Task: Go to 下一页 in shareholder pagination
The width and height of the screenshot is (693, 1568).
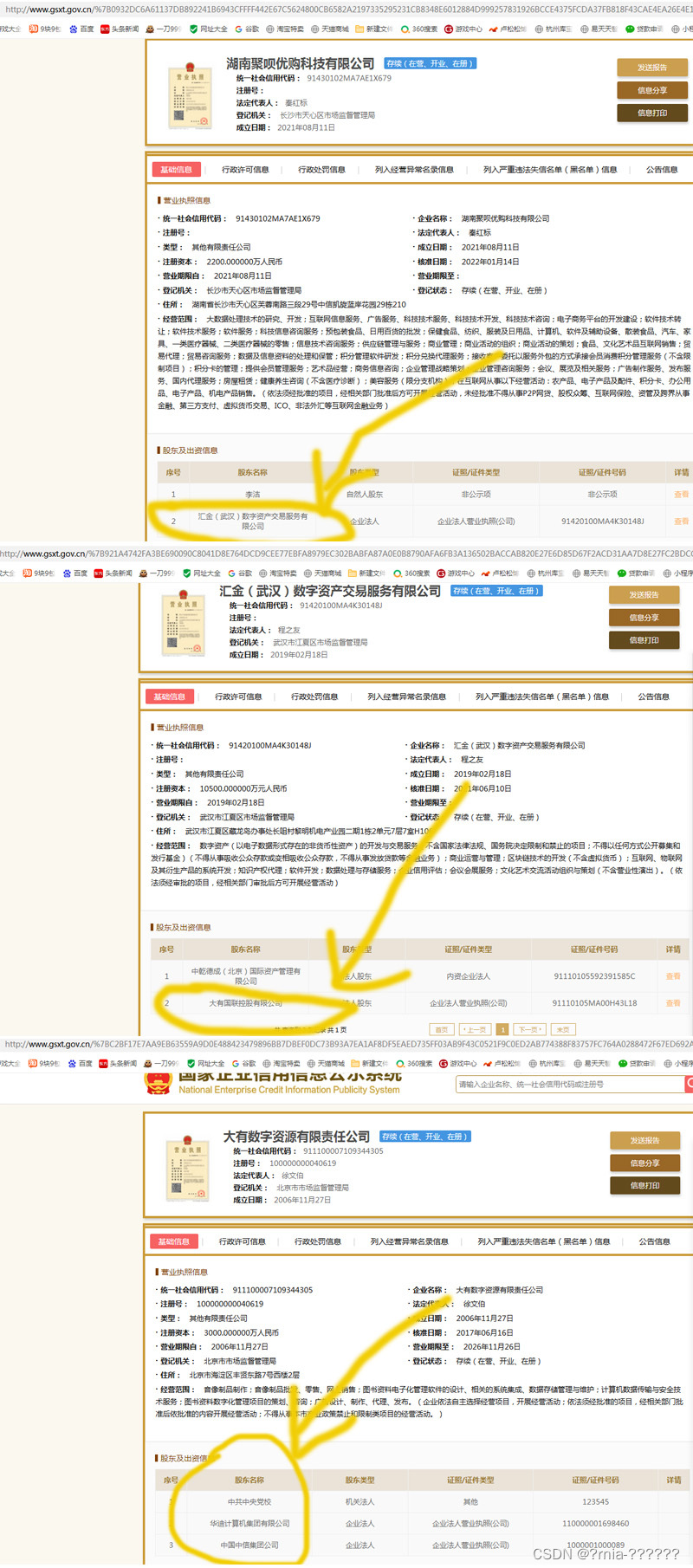Action: 529,1030
